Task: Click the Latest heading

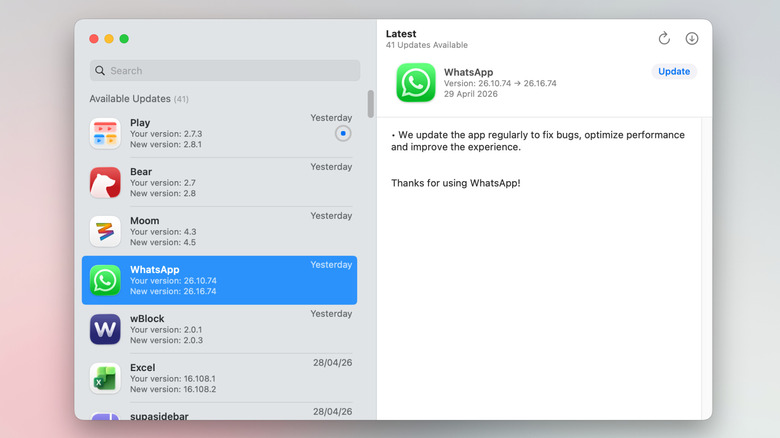Action: click(401, 34)
